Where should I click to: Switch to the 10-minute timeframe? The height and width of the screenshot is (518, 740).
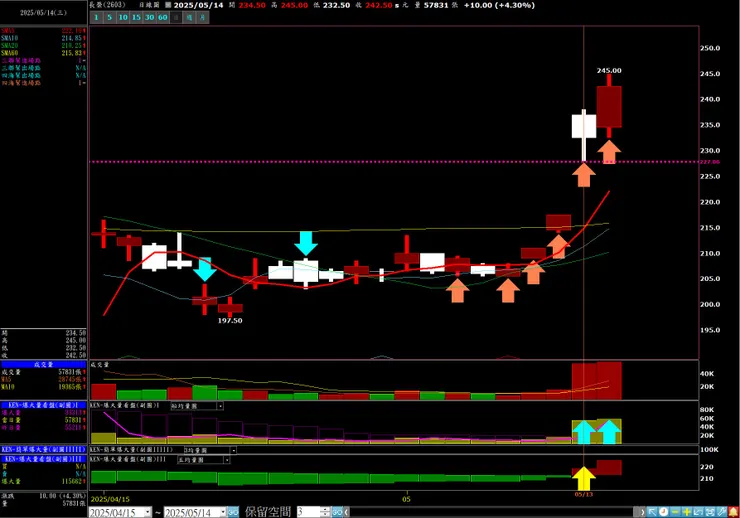pyautogui.click(x=123, y=17)
